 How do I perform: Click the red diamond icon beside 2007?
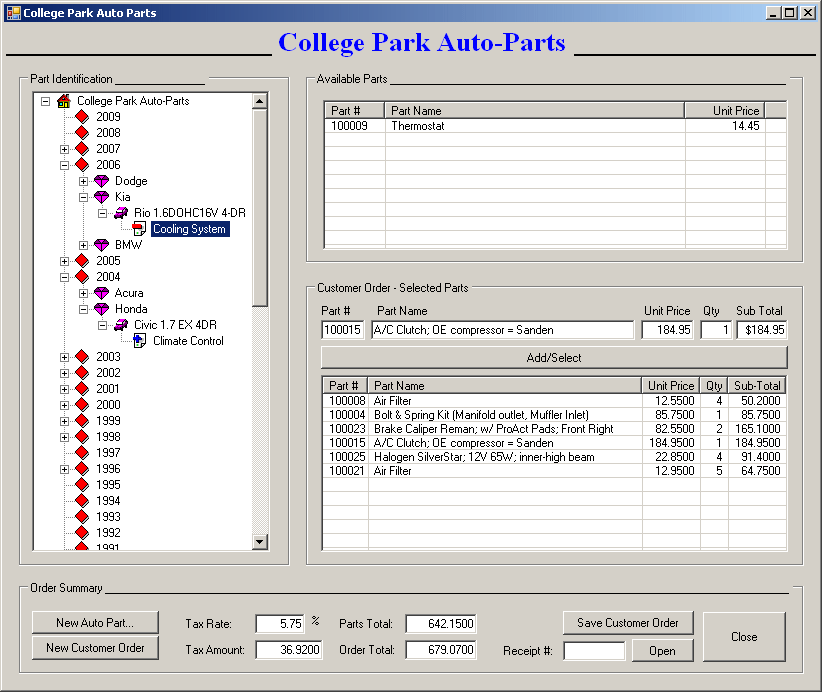click(82, 149)
